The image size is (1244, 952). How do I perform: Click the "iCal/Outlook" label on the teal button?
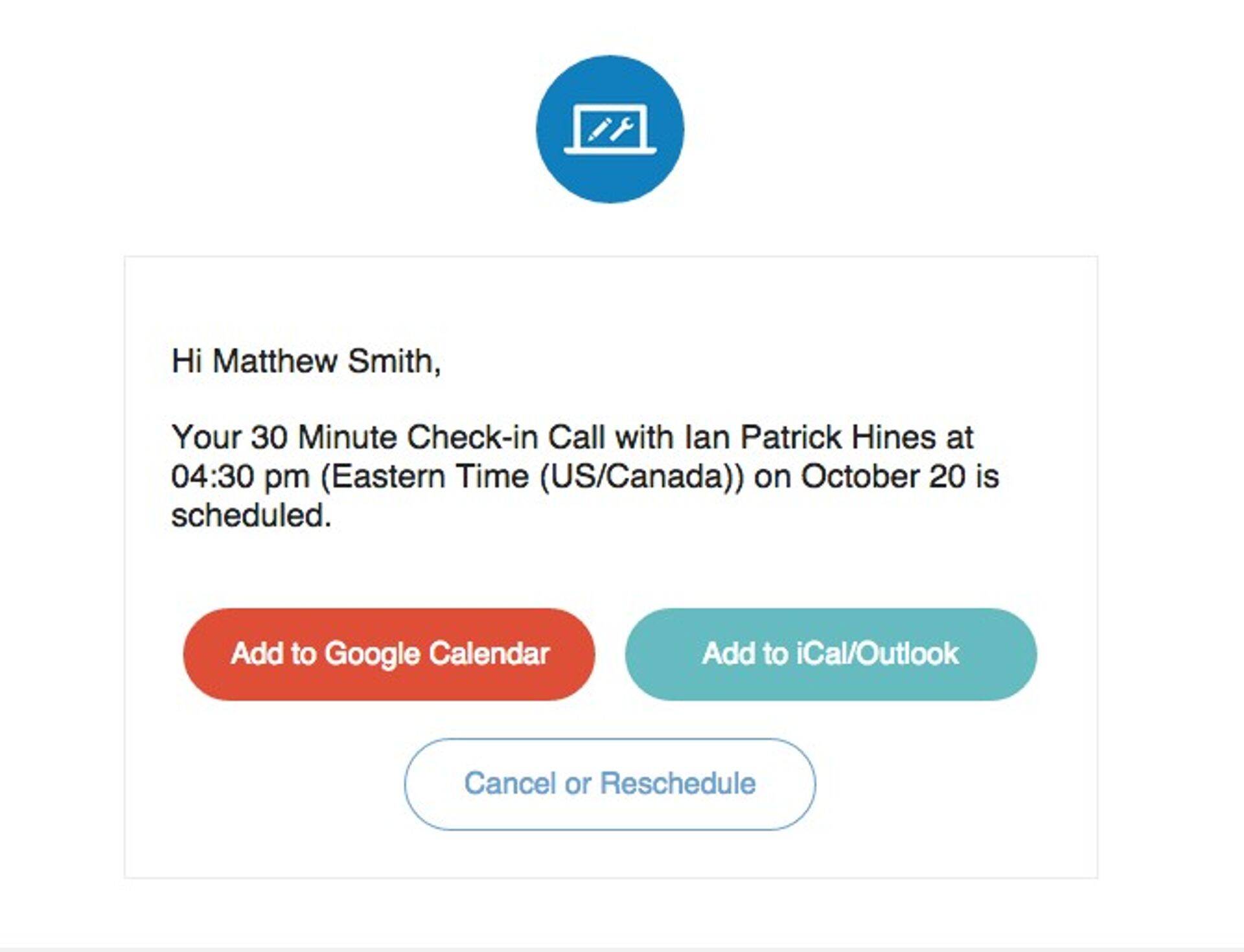877,654
